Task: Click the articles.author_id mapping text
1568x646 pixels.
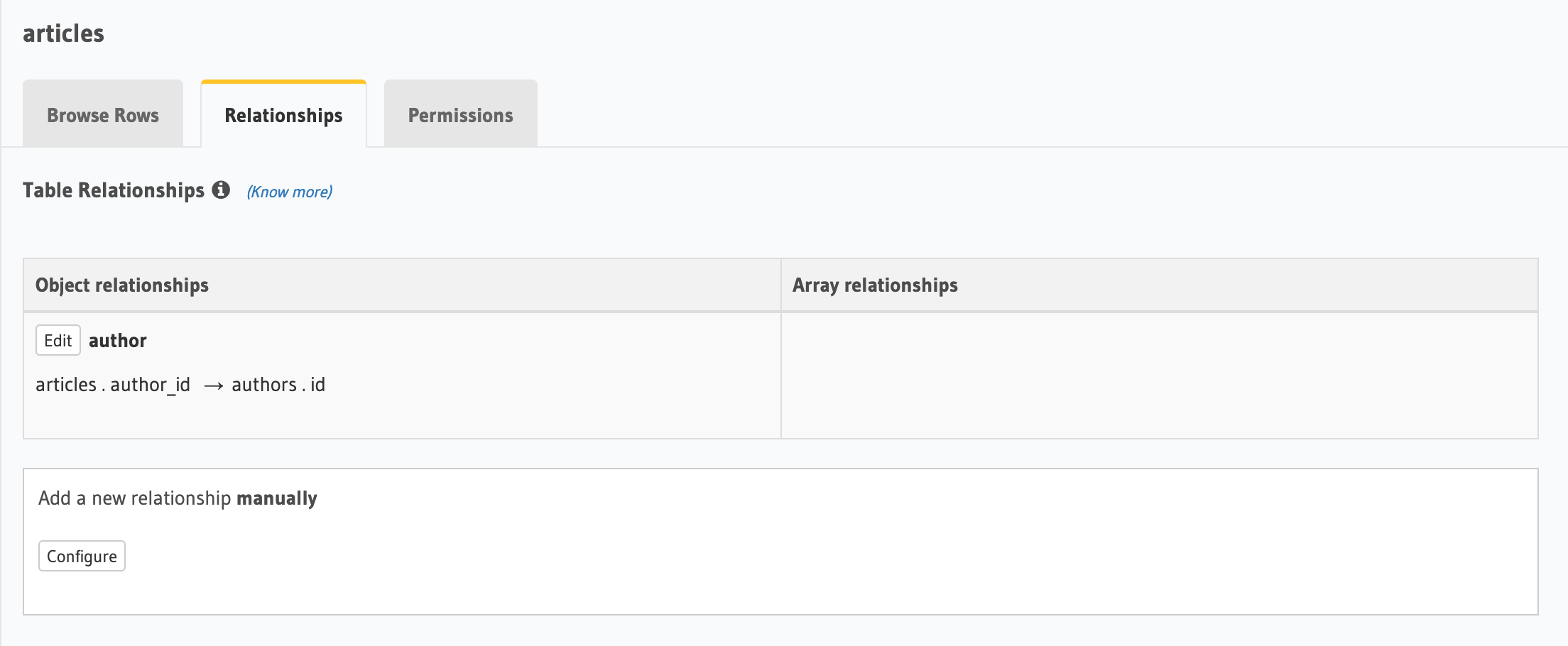Action: coord(114,384)
